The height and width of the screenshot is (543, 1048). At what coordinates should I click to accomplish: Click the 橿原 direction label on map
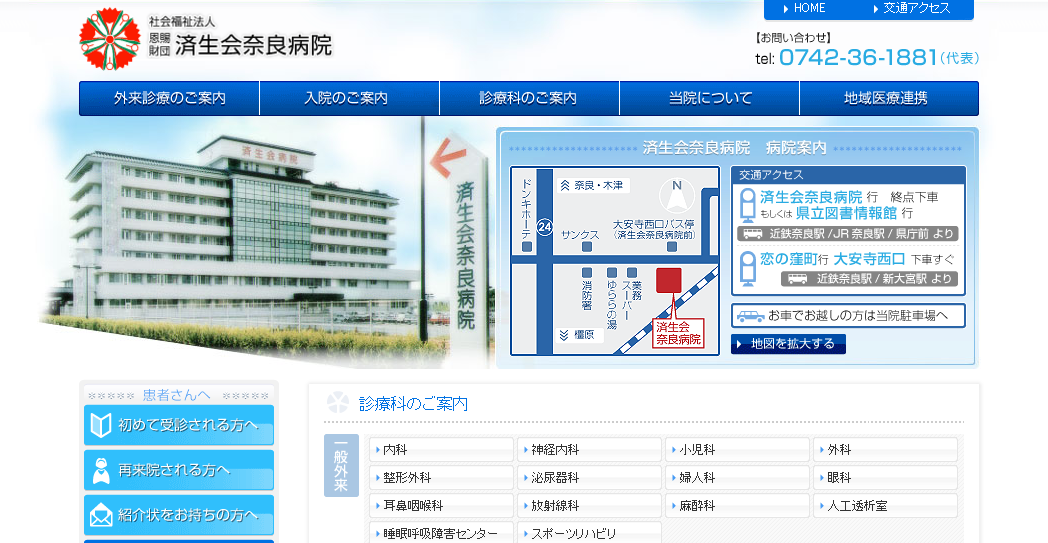click(x=579, y=335)
